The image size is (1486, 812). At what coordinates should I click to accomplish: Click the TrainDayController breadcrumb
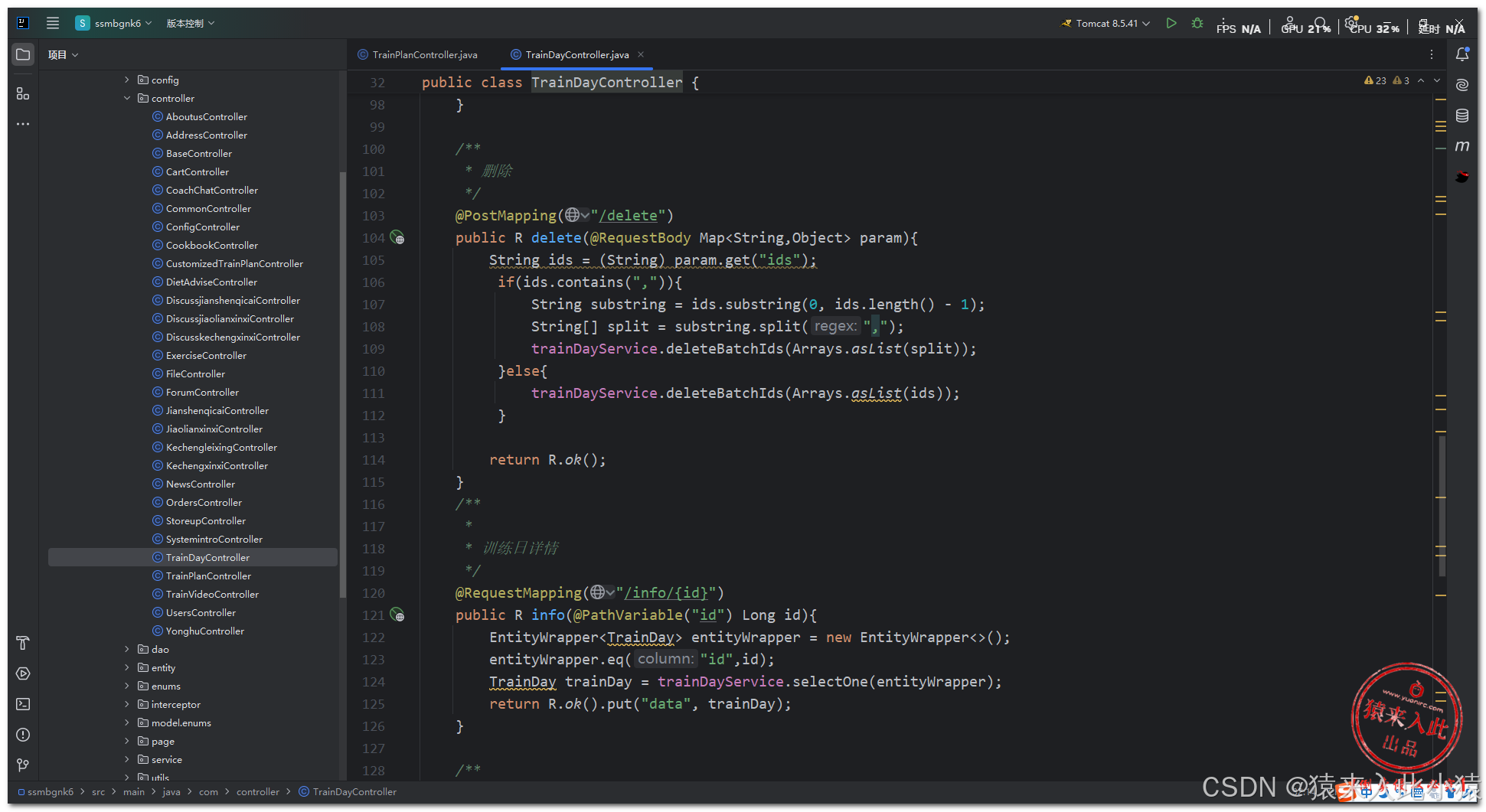[348, 791]
